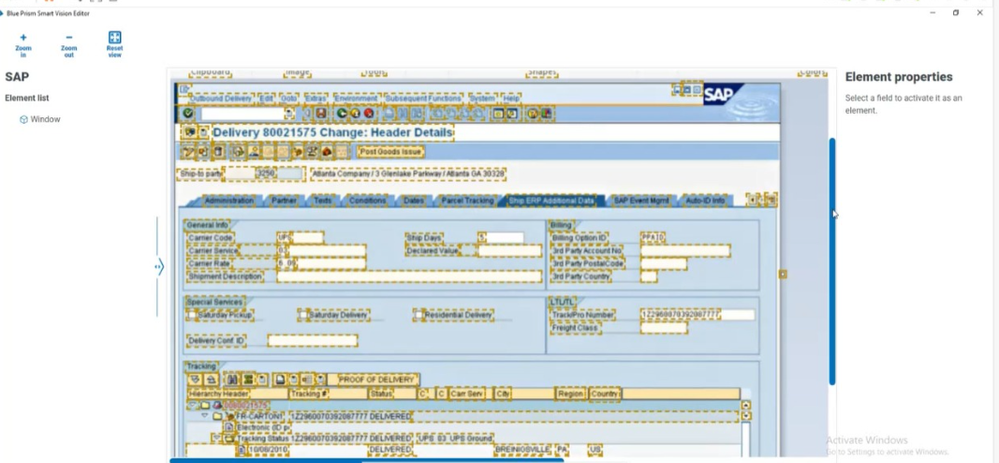This screenshot has width=999, height=463.
Task: Select the Ship ERP Additional Data tab
Action: point(551,201)
